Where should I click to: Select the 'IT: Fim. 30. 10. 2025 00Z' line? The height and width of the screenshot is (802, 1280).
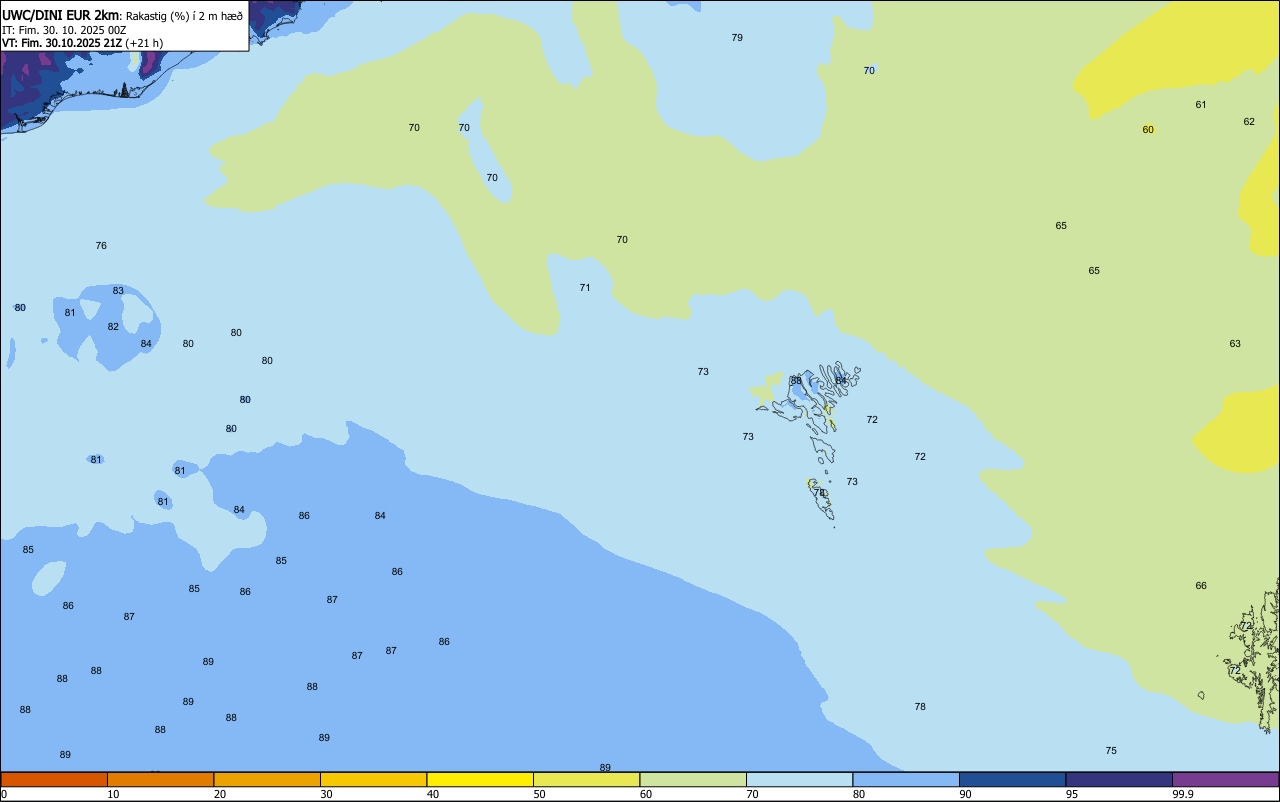64,30
